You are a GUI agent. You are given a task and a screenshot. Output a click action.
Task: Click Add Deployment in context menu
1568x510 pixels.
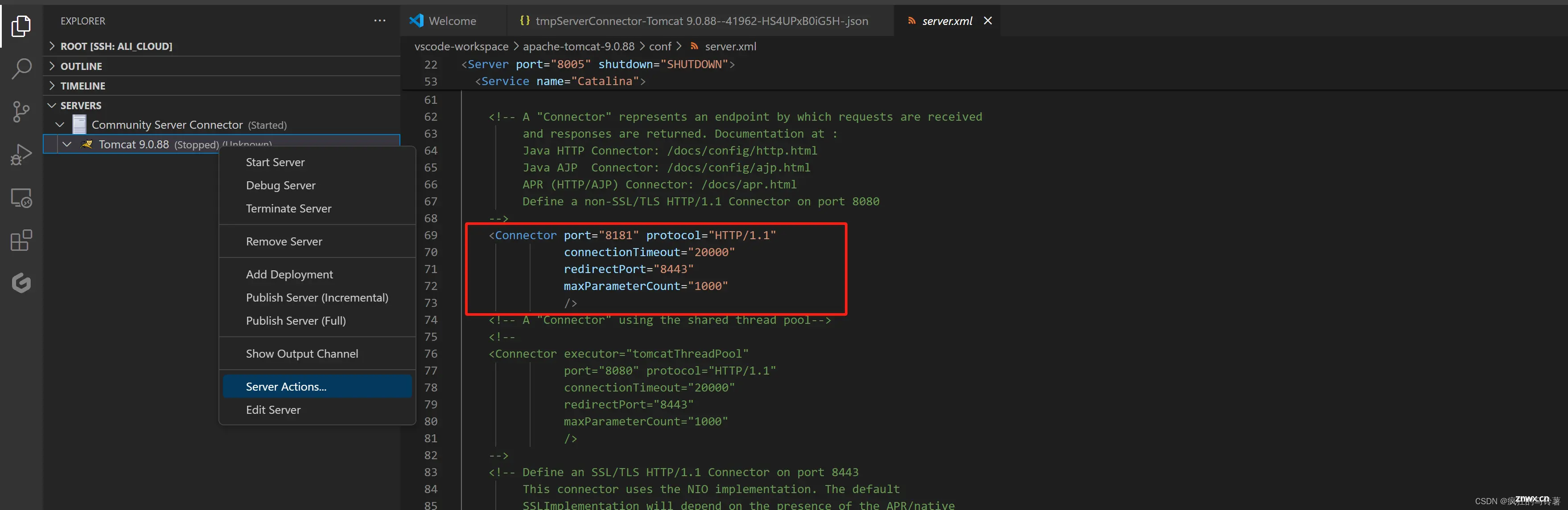point(289,274)
